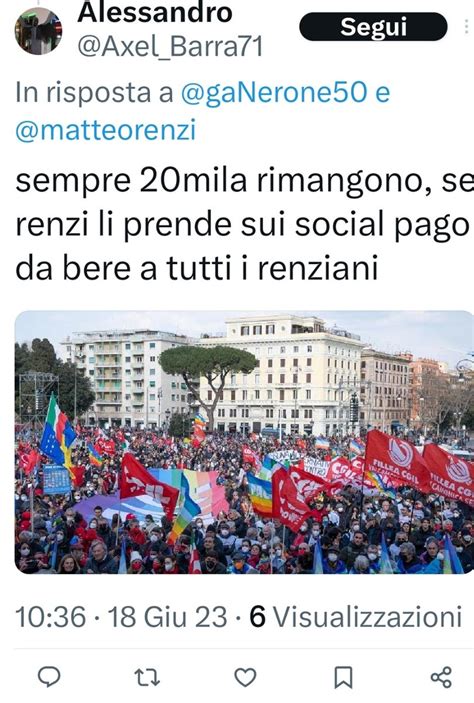Click the 6 Visualizzazioni count
This screenshot has height=703, width=474.
pyautogui.click(x=356, y=616)
